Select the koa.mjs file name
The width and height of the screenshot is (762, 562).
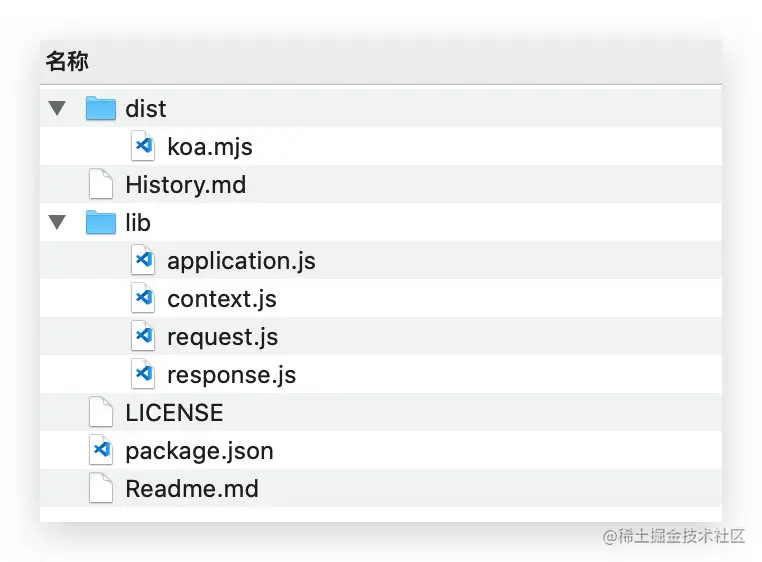pos(210,147)
